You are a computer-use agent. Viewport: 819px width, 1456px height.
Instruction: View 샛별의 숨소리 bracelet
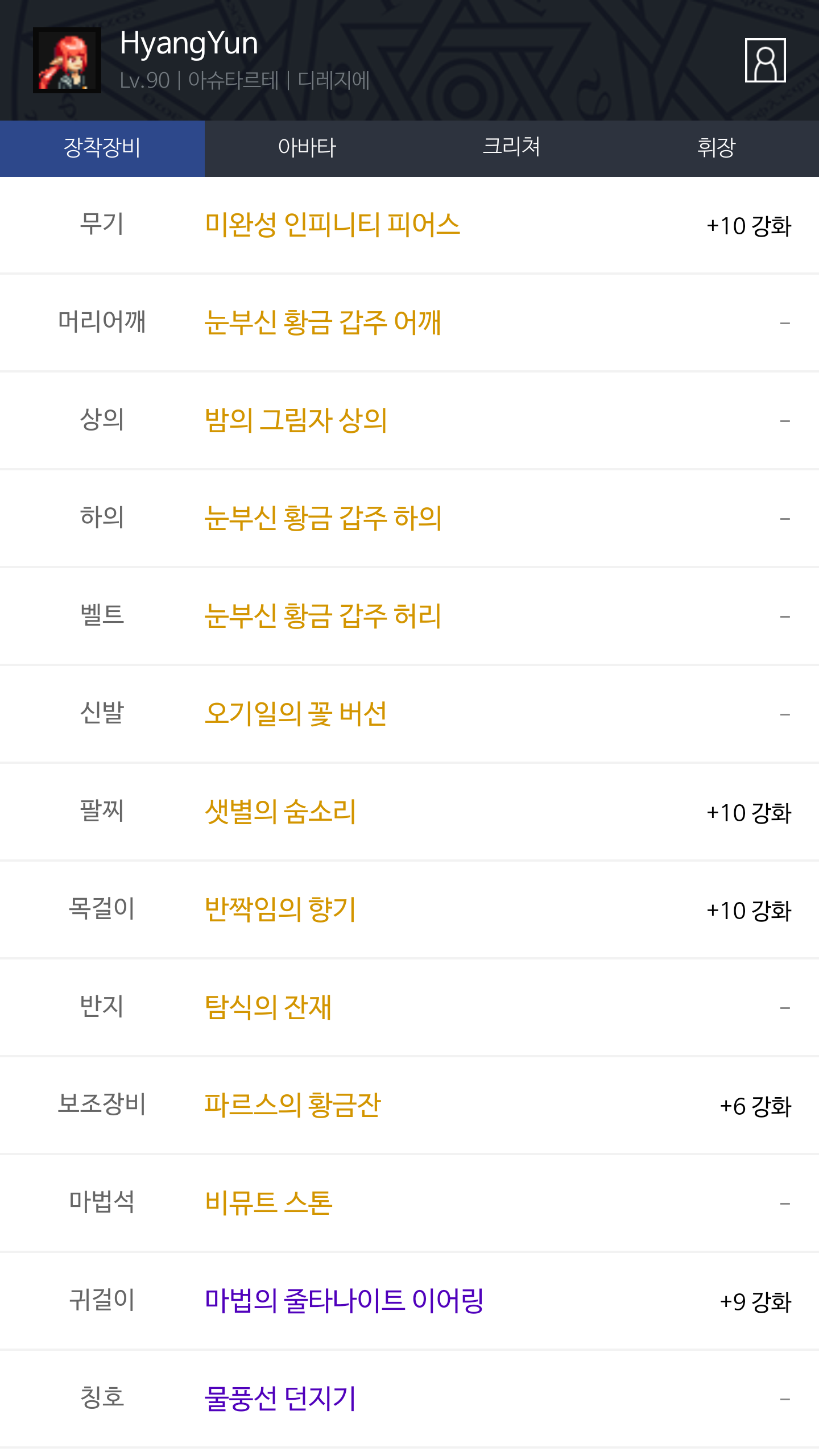click(280, 812)
